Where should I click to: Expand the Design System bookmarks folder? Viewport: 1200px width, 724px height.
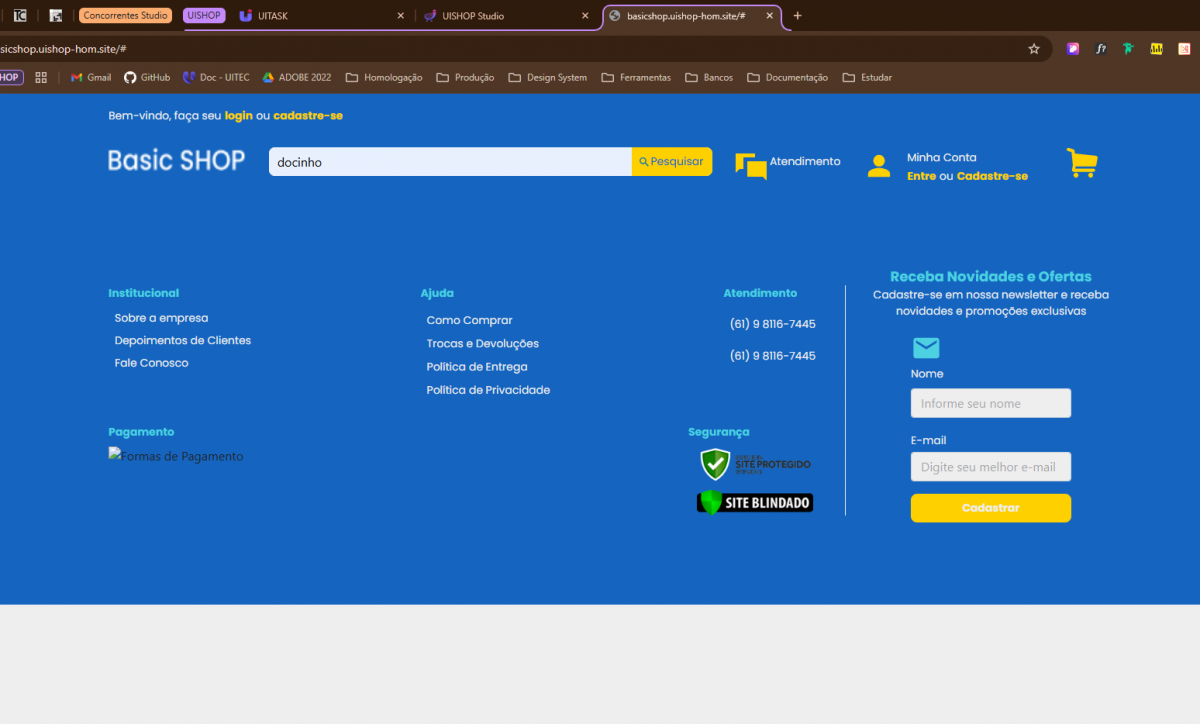point(548,77)
